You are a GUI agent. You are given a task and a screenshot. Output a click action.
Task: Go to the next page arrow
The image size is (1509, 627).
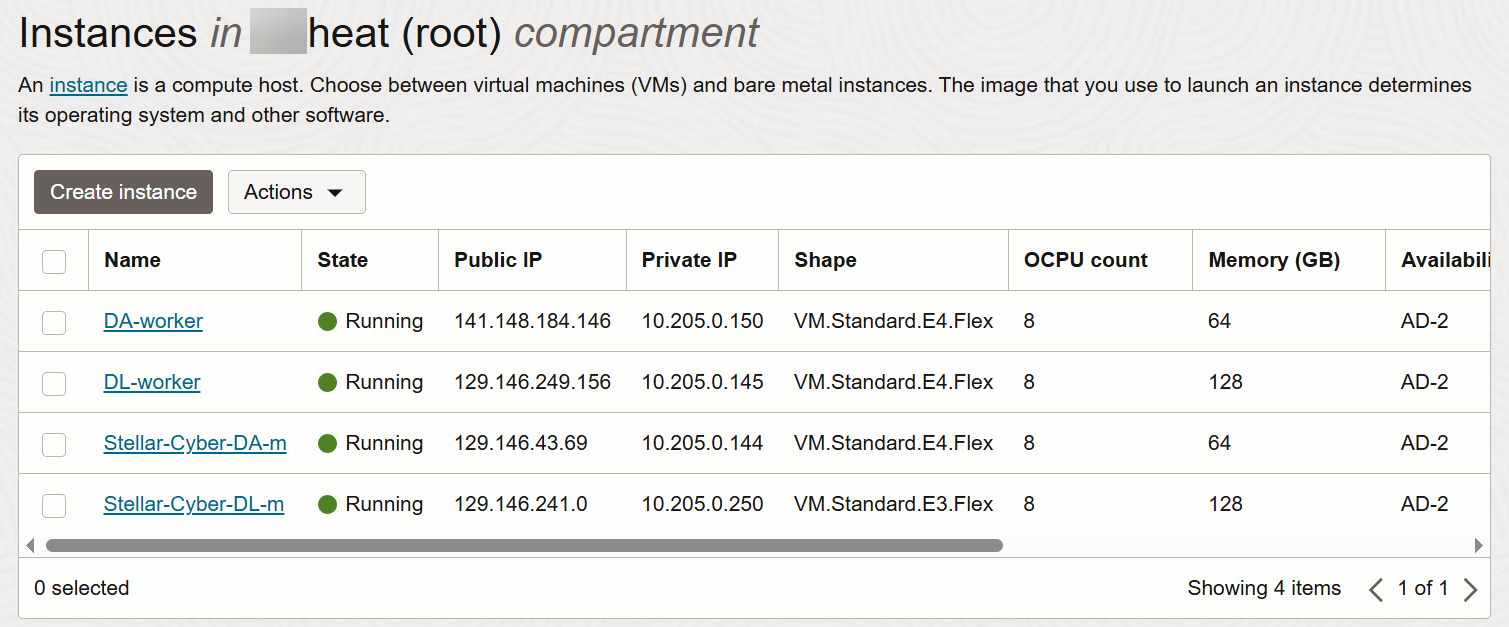pyautogui.click(x=1470, y=589)
